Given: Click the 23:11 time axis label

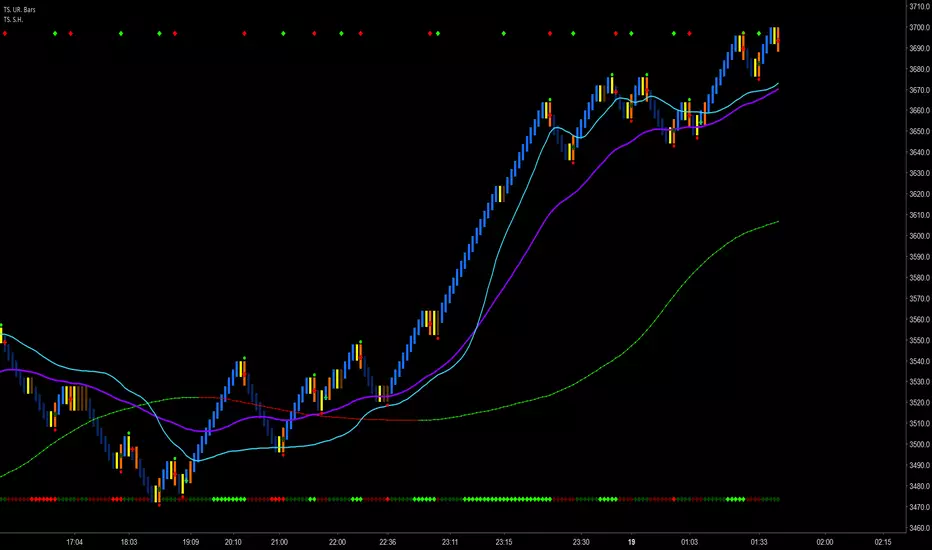Looking at the screenshot, I should (450, 542).
